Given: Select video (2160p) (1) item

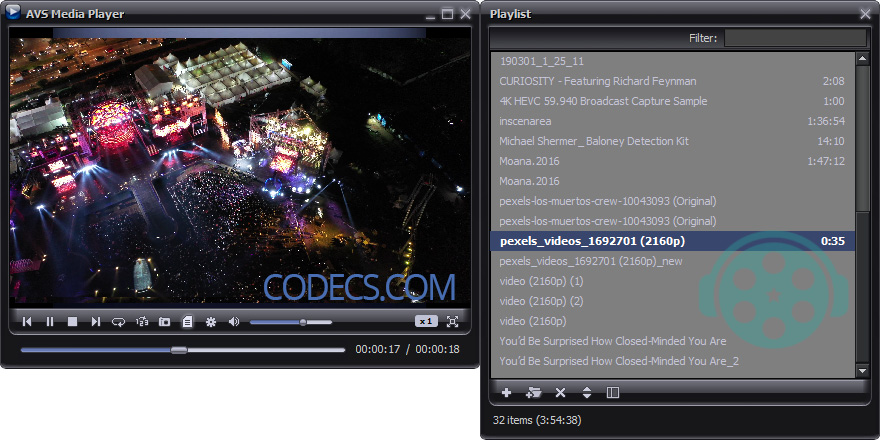Looking at the screenshot, I should [x=672, y=281].
